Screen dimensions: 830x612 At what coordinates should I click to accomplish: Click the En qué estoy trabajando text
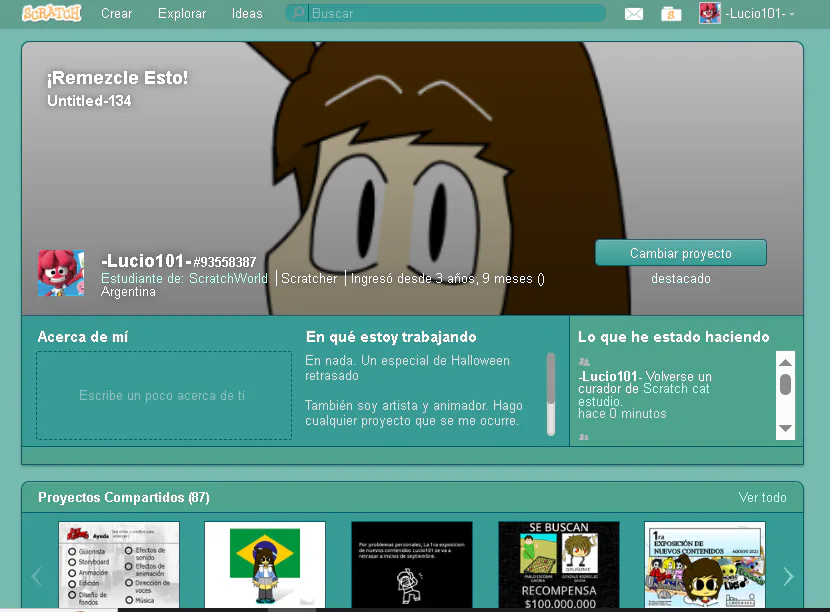tap(414, 390)
